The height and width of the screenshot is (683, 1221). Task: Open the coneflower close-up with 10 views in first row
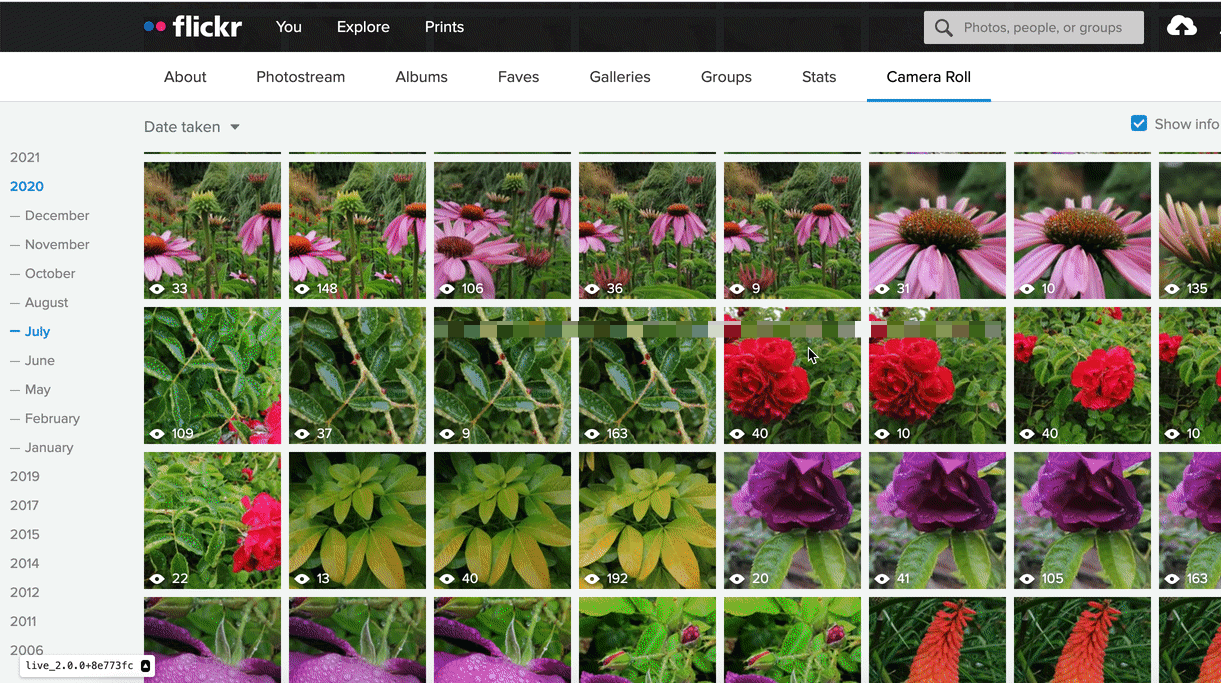(x=1082, y=230)
